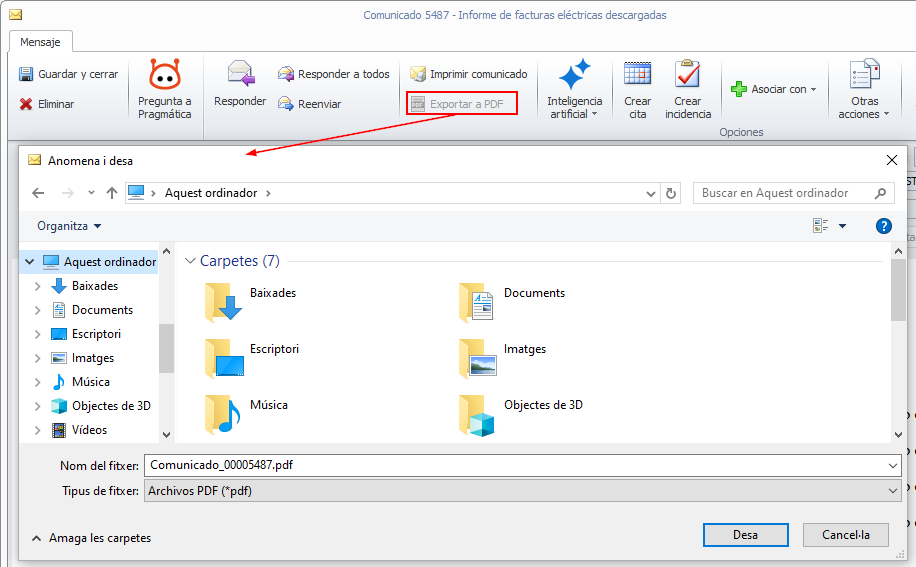Viewport: 916px width, 567px height.
Task: Click the tree pane scrollbar thumb
Action: click(x=166, y=348)
